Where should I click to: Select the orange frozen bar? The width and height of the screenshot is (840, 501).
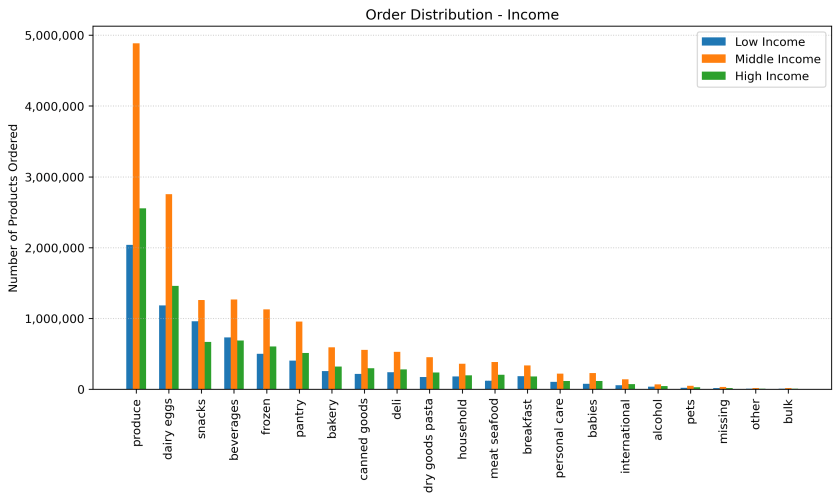click(x=267, y=349)
